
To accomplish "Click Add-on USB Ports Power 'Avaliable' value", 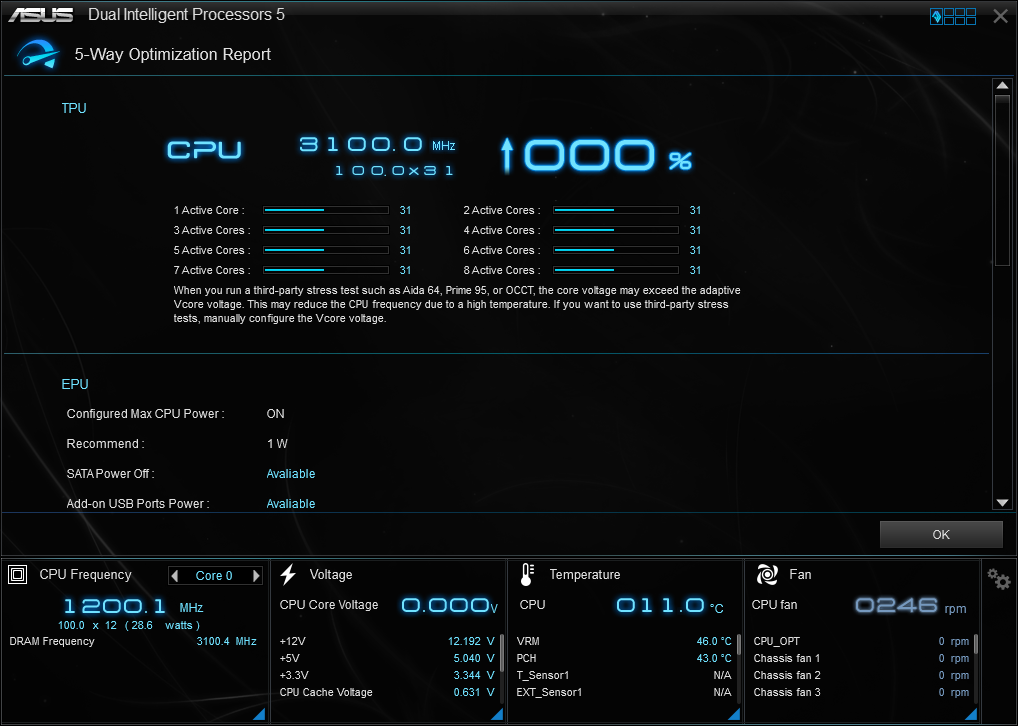I will point(291,504).
